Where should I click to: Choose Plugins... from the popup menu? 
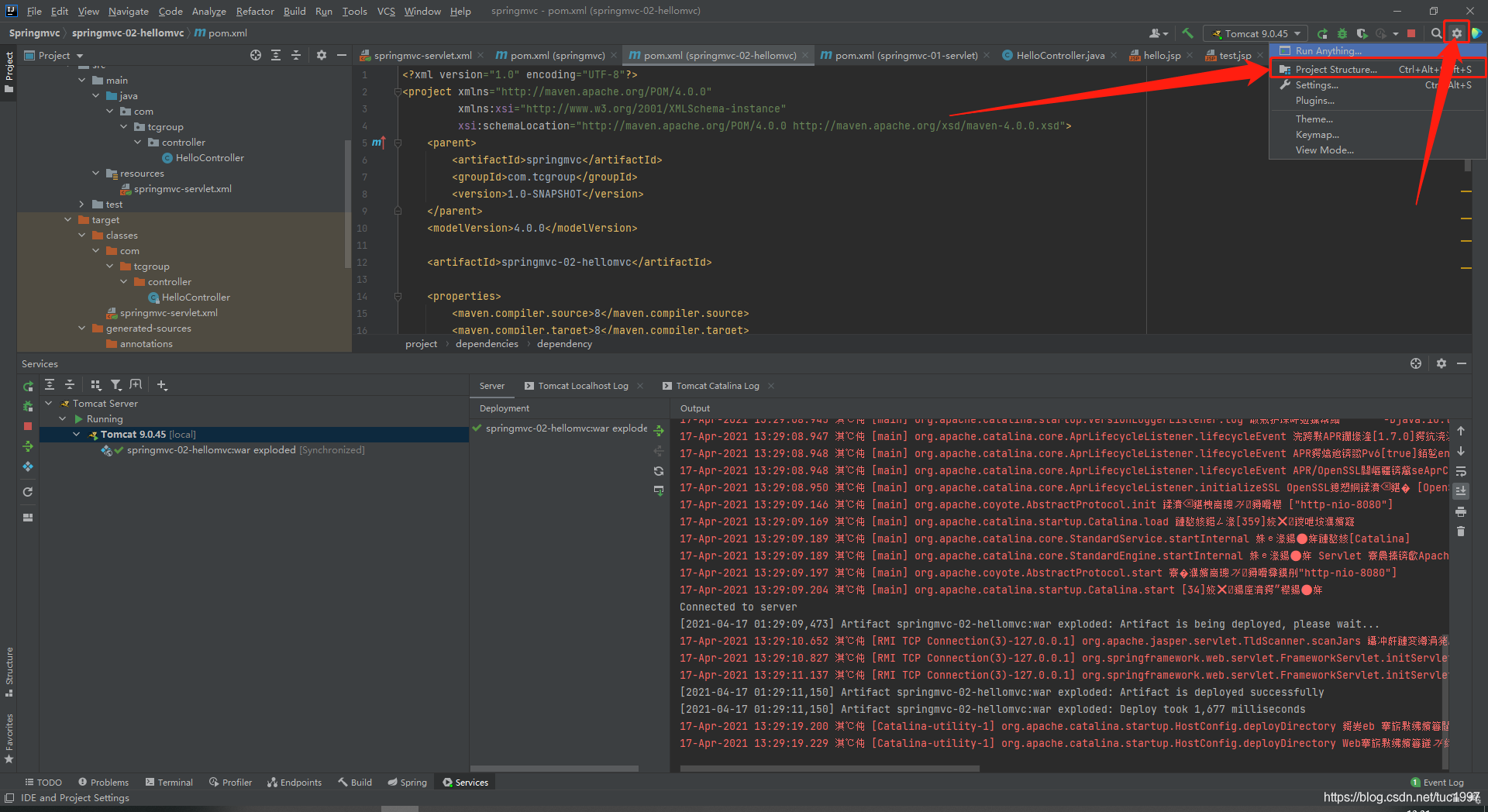pyautogui.click(x=1376, y=101)
